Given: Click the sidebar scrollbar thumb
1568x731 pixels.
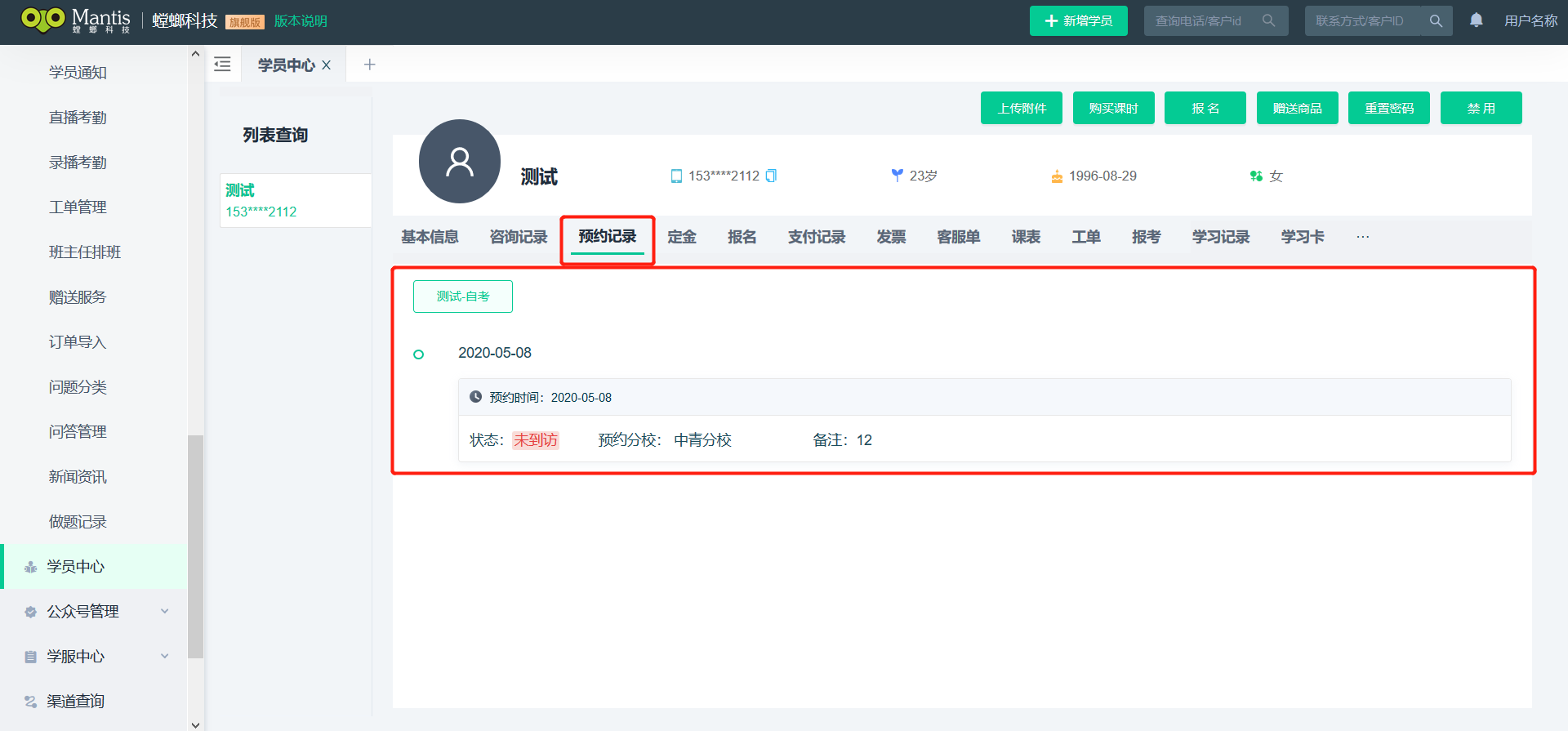Looking at the screenshot, I should (x=195, y=546).
